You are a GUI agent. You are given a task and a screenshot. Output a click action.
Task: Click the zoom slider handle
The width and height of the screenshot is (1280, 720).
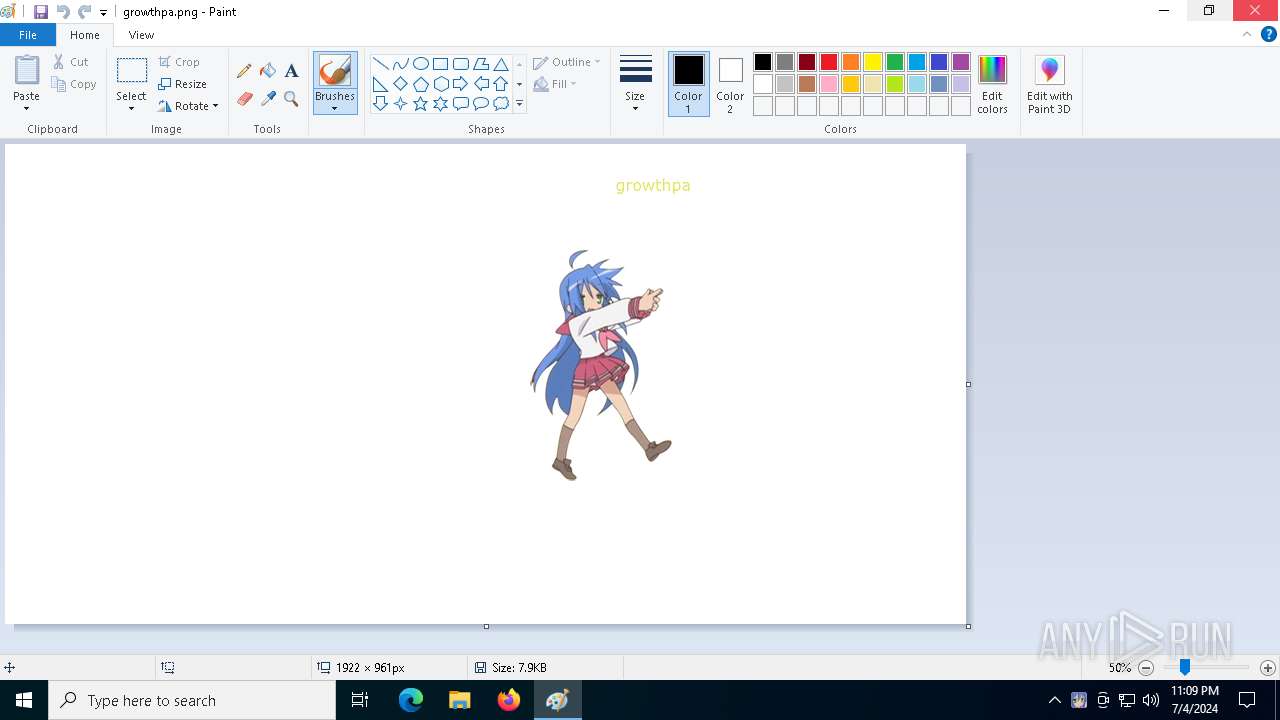click(x=1185, y=667)
